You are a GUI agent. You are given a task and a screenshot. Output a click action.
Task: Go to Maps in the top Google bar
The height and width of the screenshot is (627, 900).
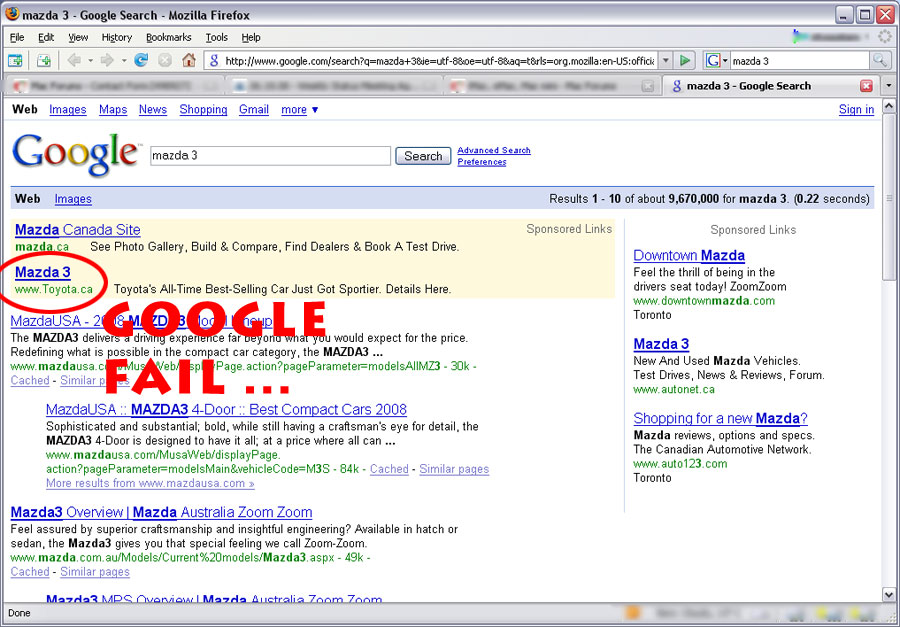[113, 110]
